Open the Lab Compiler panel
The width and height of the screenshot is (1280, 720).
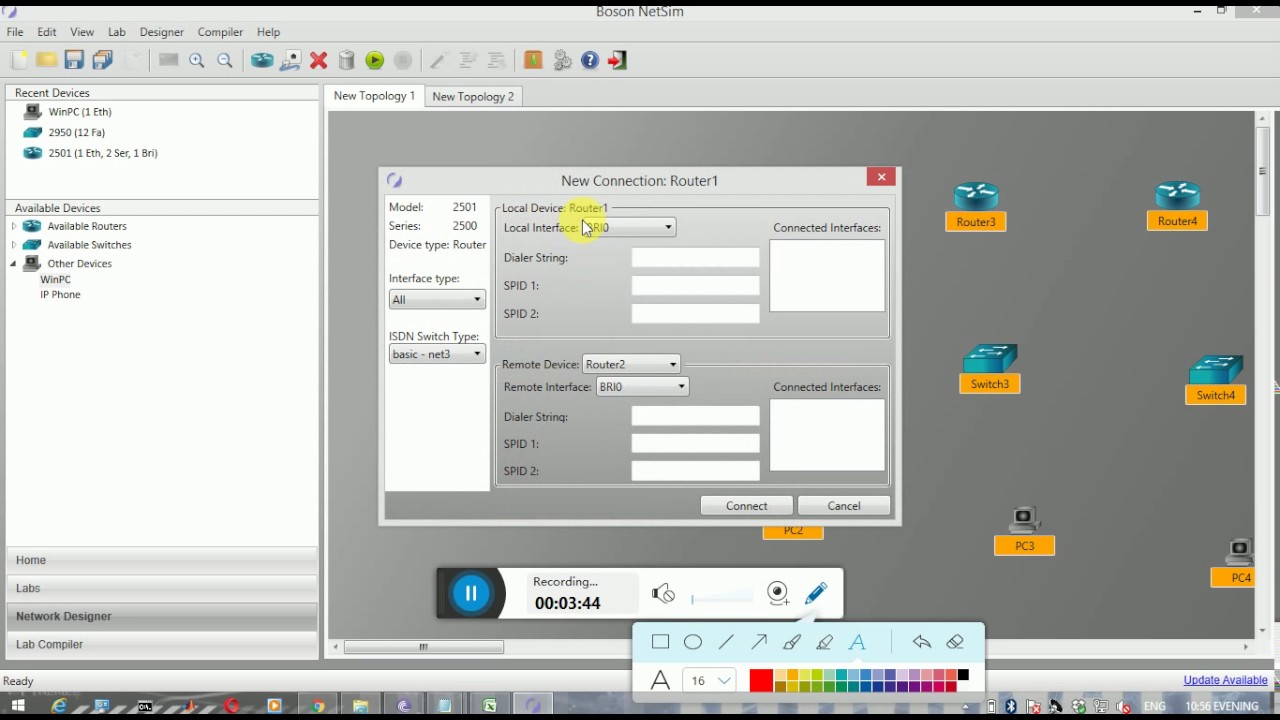click(161, 644)
